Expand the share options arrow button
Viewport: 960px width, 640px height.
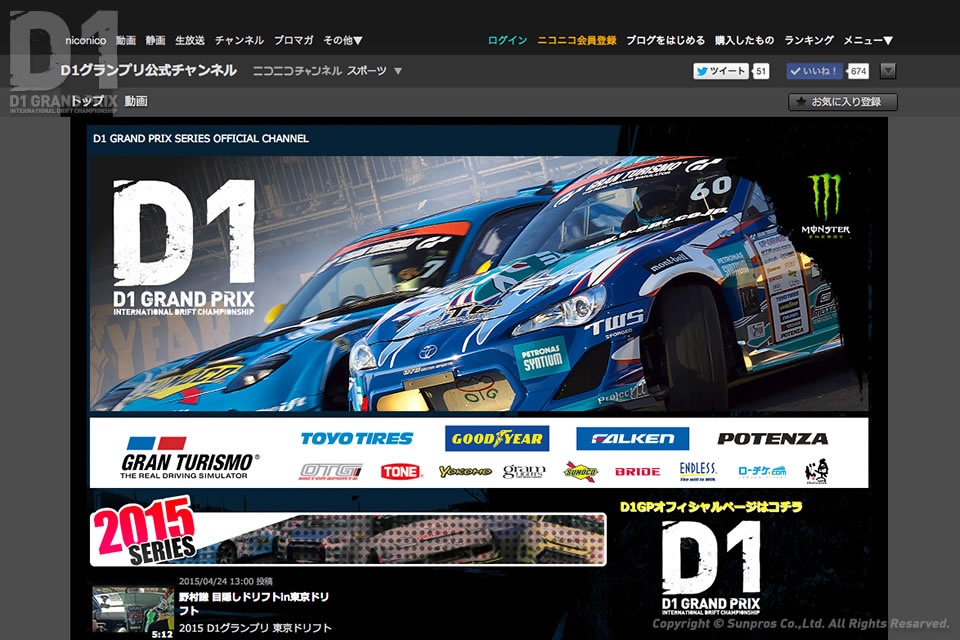pyautogui.click(x=888, y=71)
